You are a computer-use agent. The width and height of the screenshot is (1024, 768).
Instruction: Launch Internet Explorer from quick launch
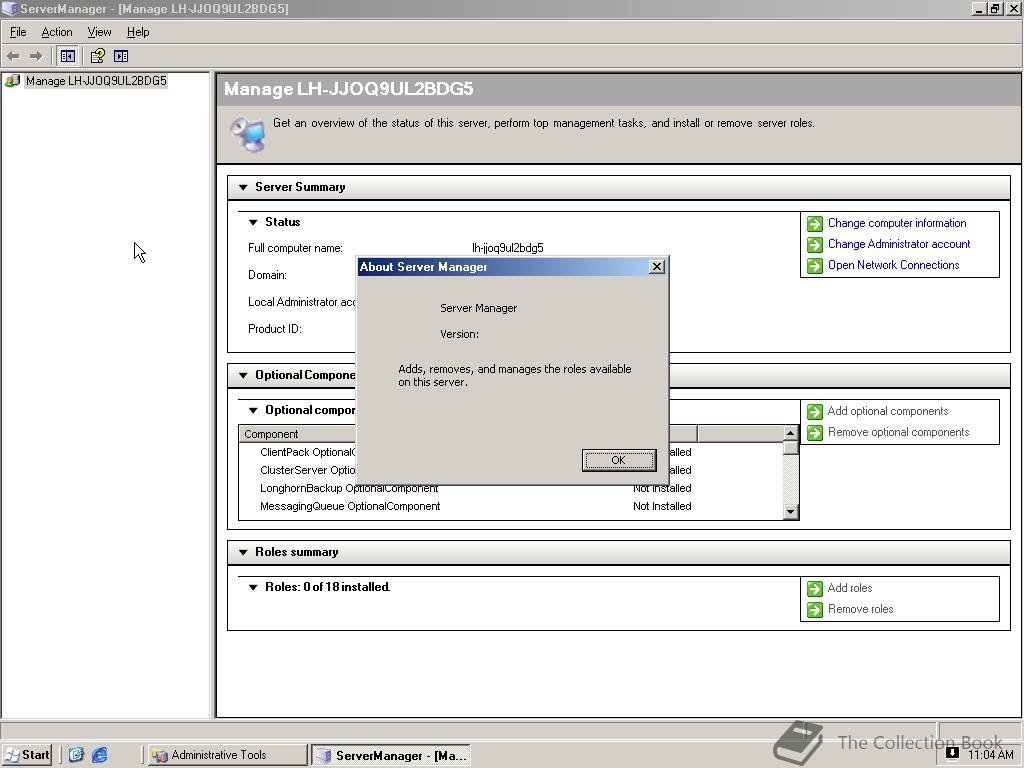[99, 755]
